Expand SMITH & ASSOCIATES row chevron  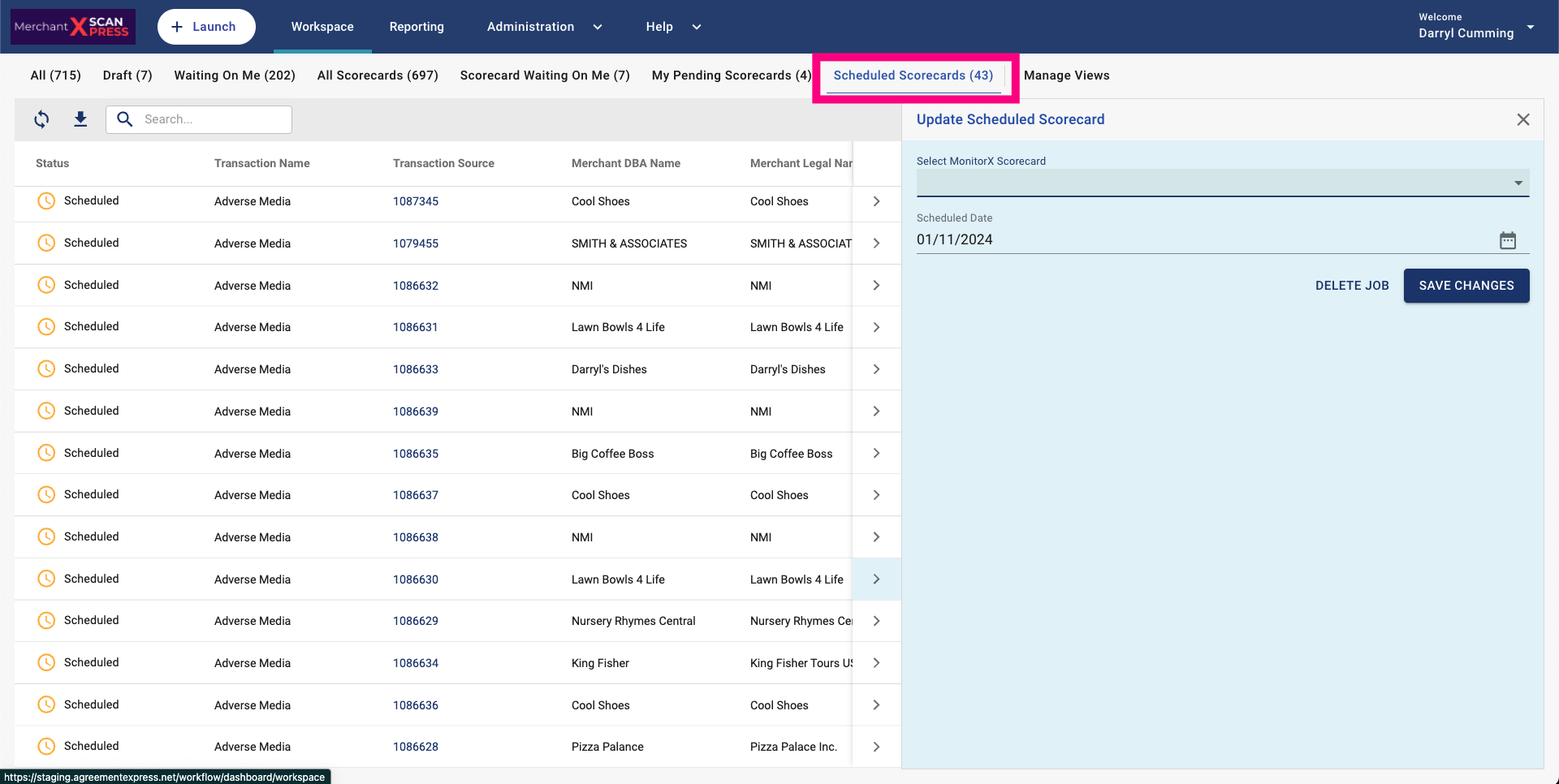click(876, 243)
